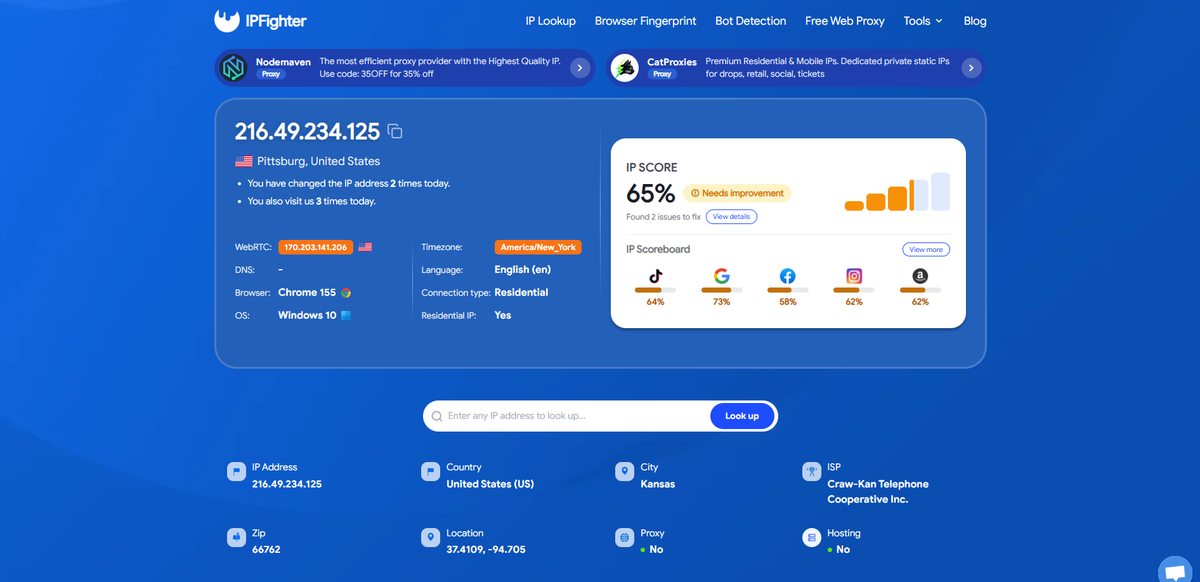Click United States (US) country value
The image size is (1200, 582).
pyautogui.click(x=490, y=484)
